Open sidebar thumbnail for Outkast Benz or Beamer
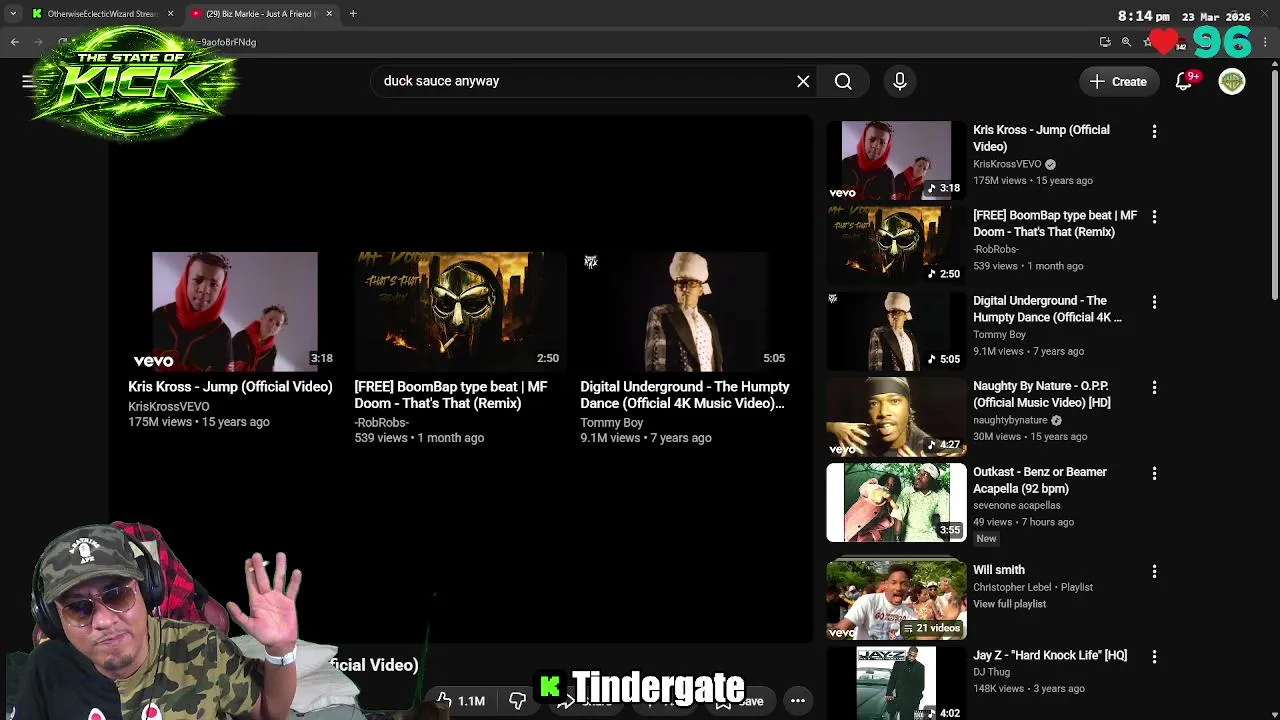Screen dimensions: 1280x720 click(x=896, y=502)
